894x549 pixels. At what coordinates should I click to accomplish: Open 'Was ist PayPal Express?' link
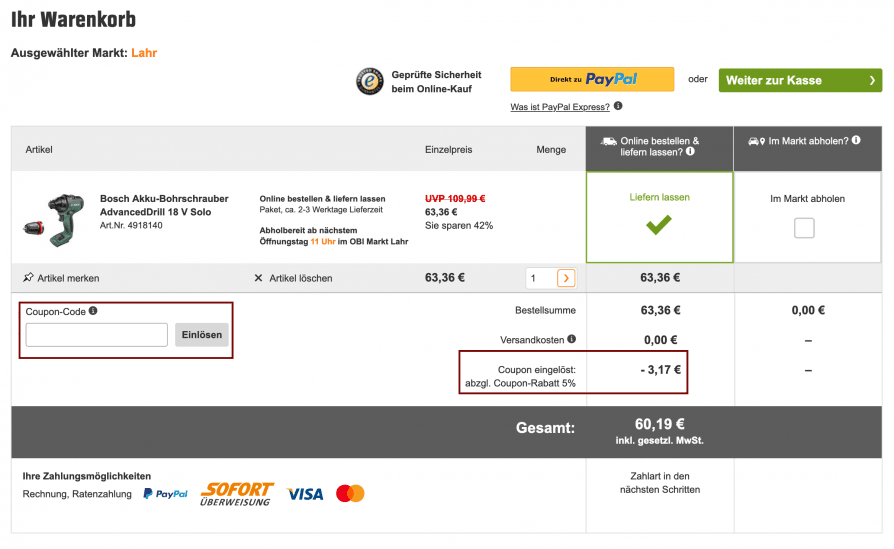[560, 107]
